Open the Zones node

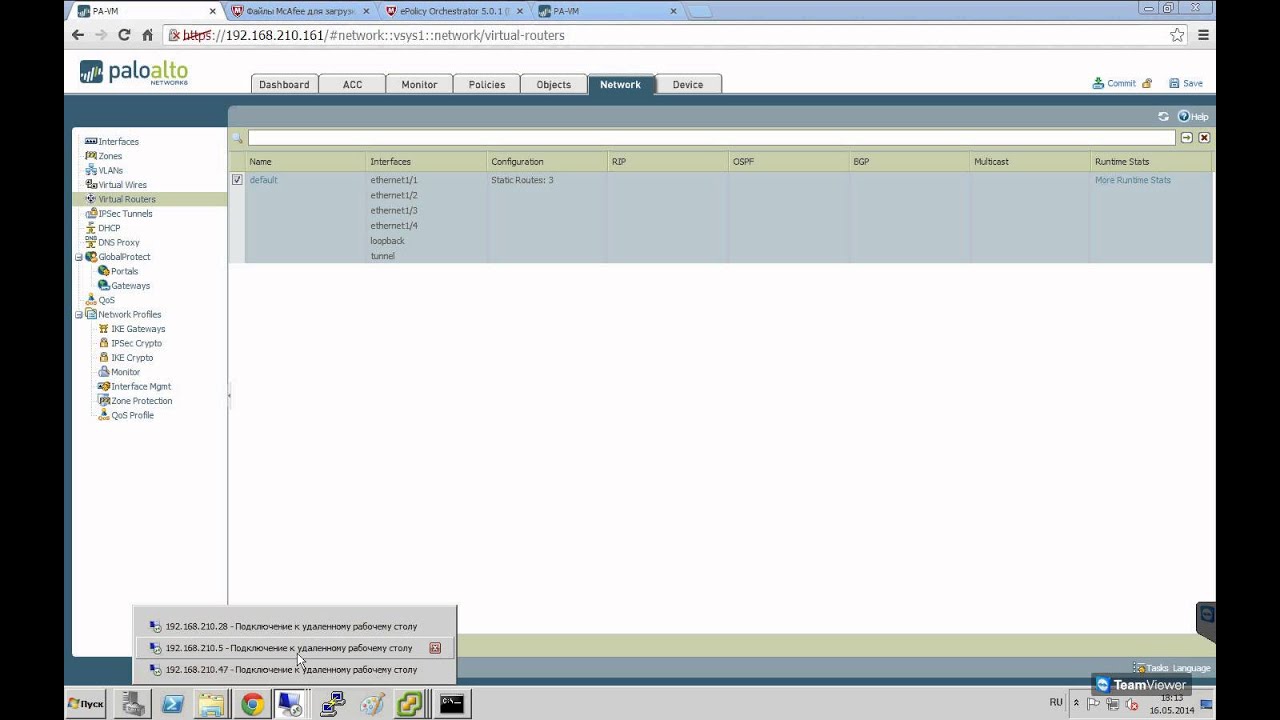point(110,156)
